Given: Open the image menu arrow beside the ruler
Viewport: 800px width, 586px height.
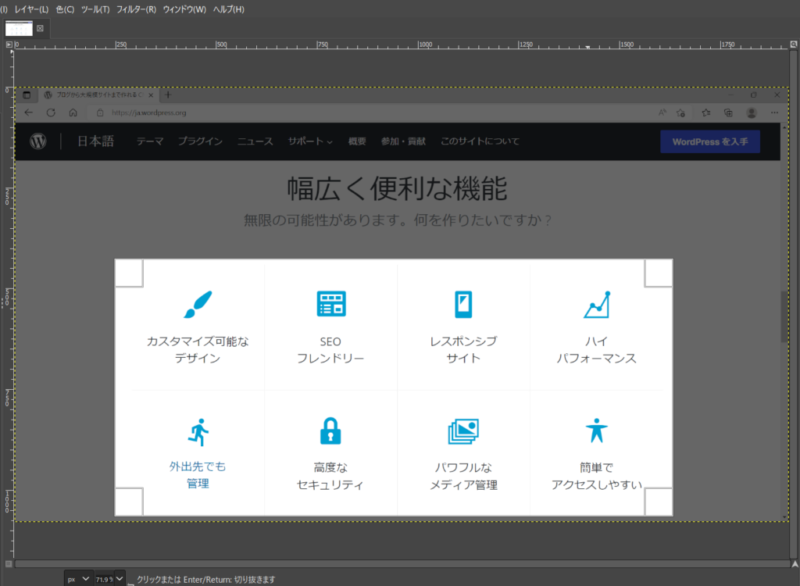Looking at the screenshot, I should point(9,44).
